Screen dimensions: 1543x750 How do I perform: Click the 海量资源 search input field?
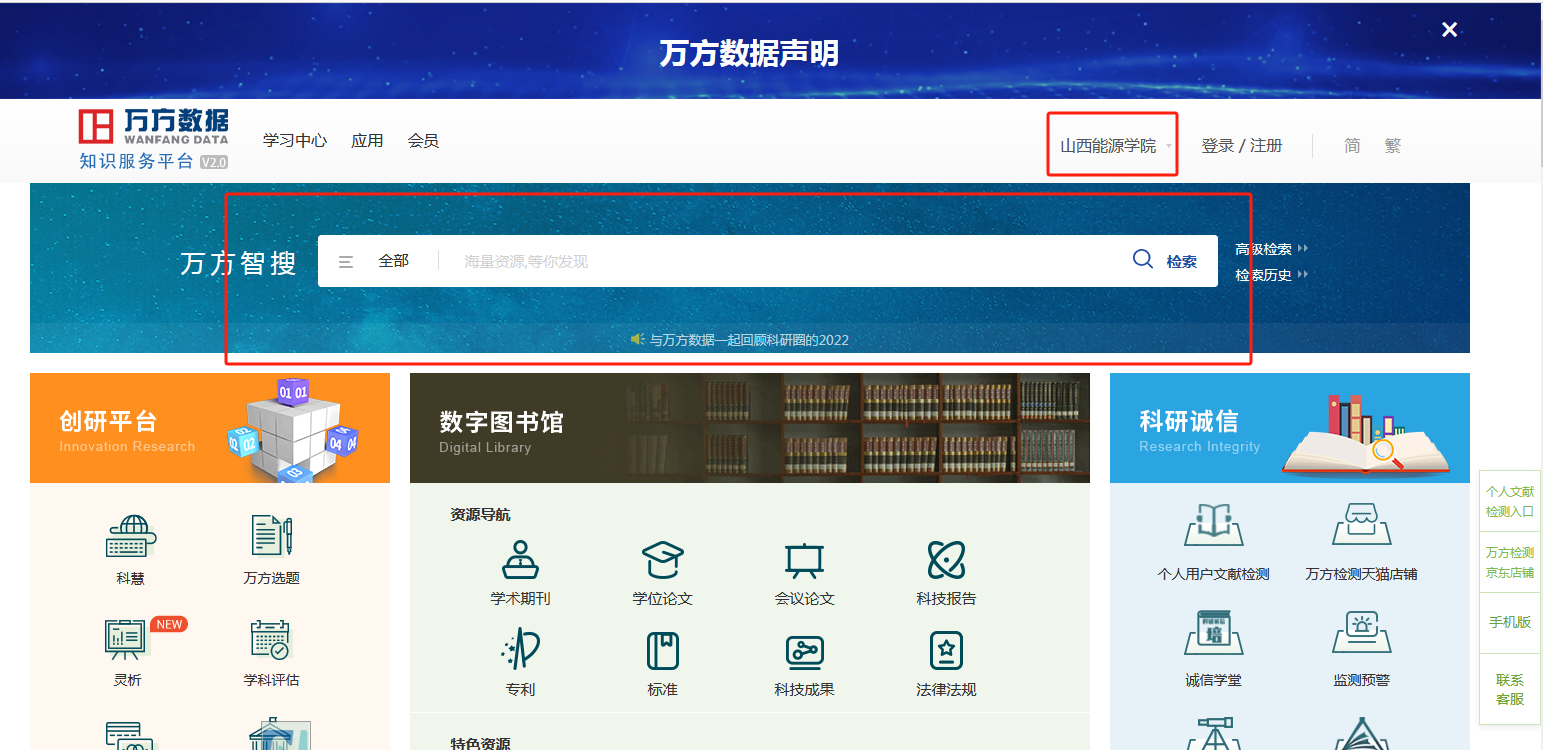click(780, 261)
